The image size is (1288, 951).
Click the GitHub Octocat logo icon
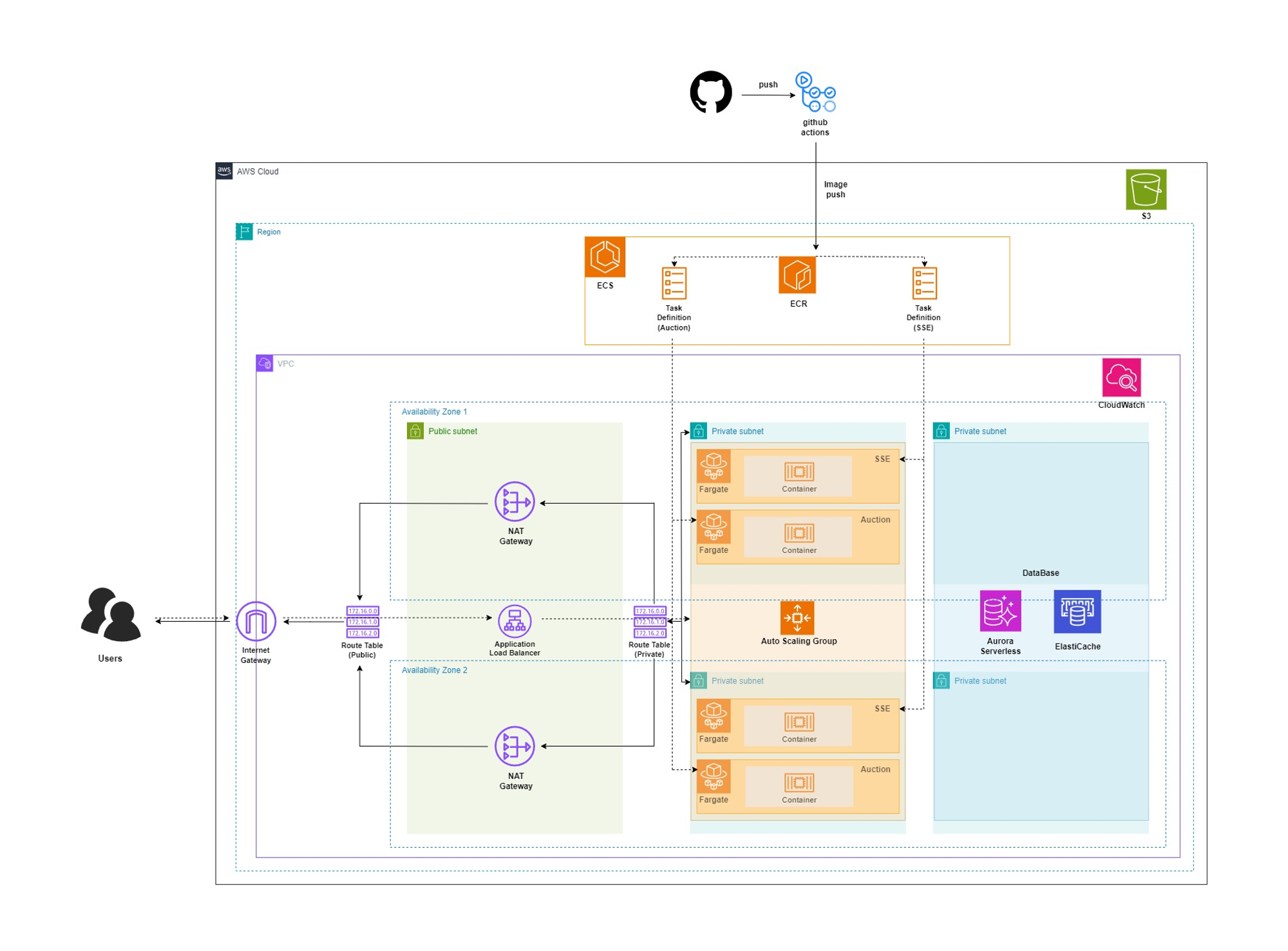coord(711,92)
